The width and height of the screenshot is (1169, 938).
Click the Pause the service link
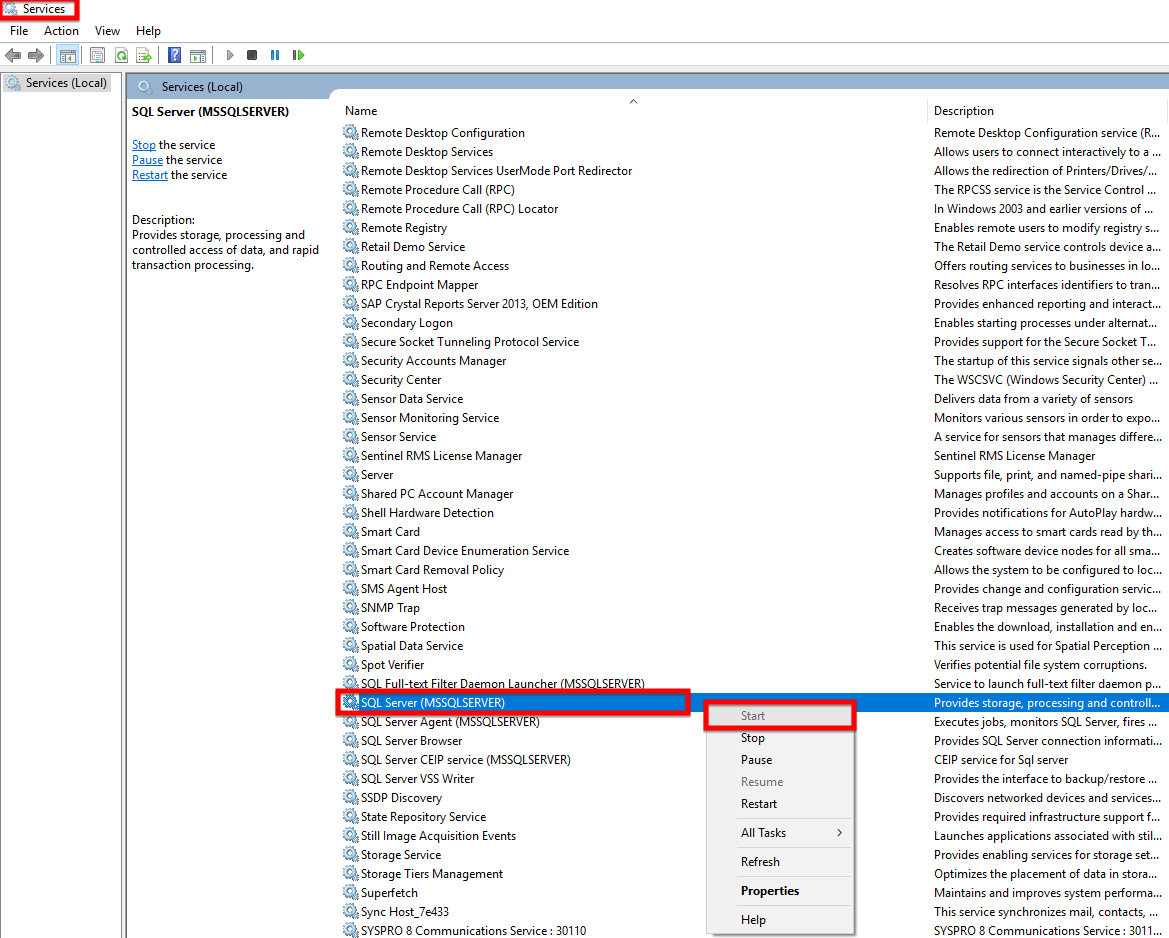[147, 160]
